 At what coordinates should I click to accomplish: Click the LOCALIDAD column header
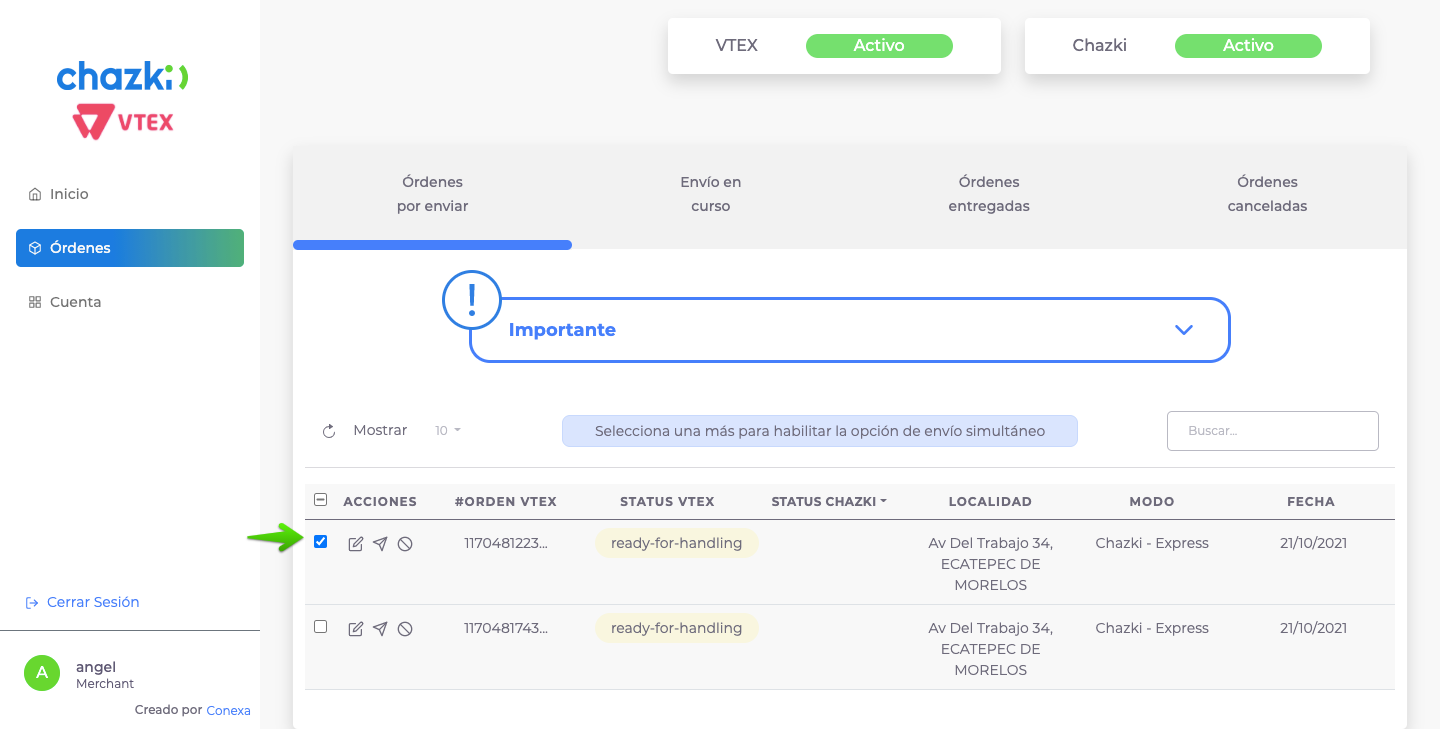pos(990,502)
